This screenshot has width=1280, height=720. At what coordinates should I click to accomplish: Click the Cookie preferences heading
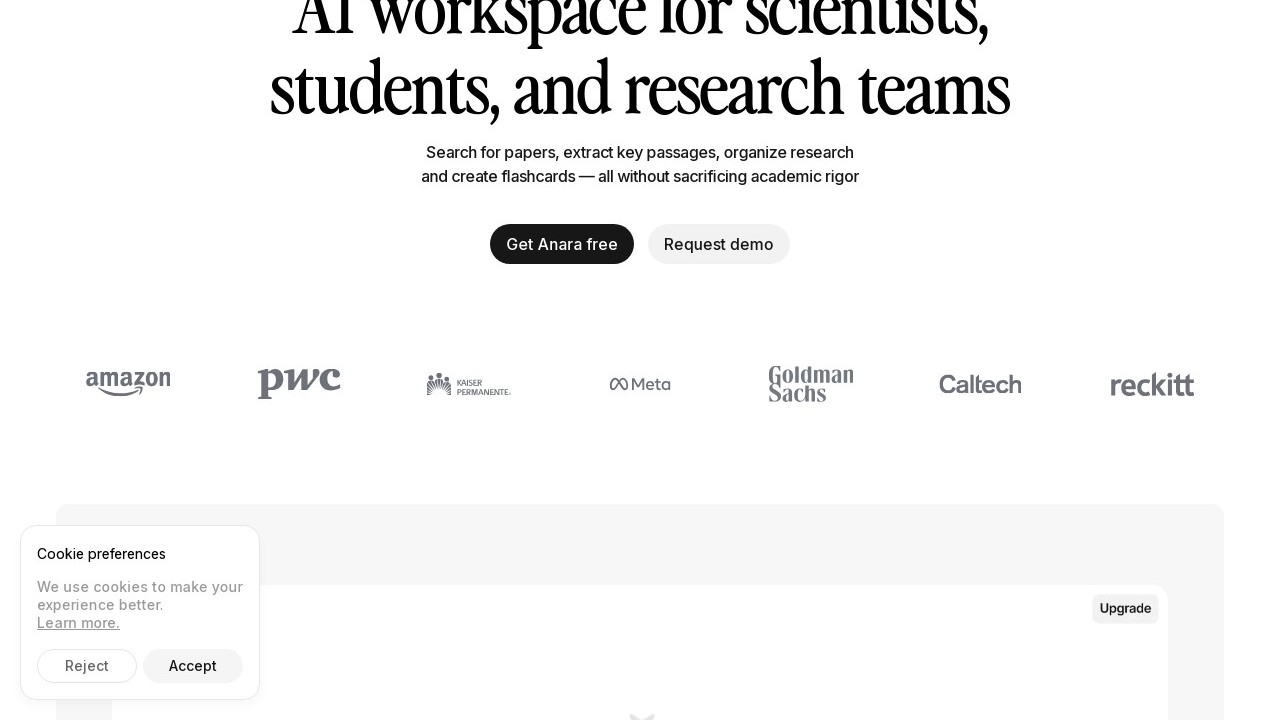pyautogui.click(x=101, y=554)
